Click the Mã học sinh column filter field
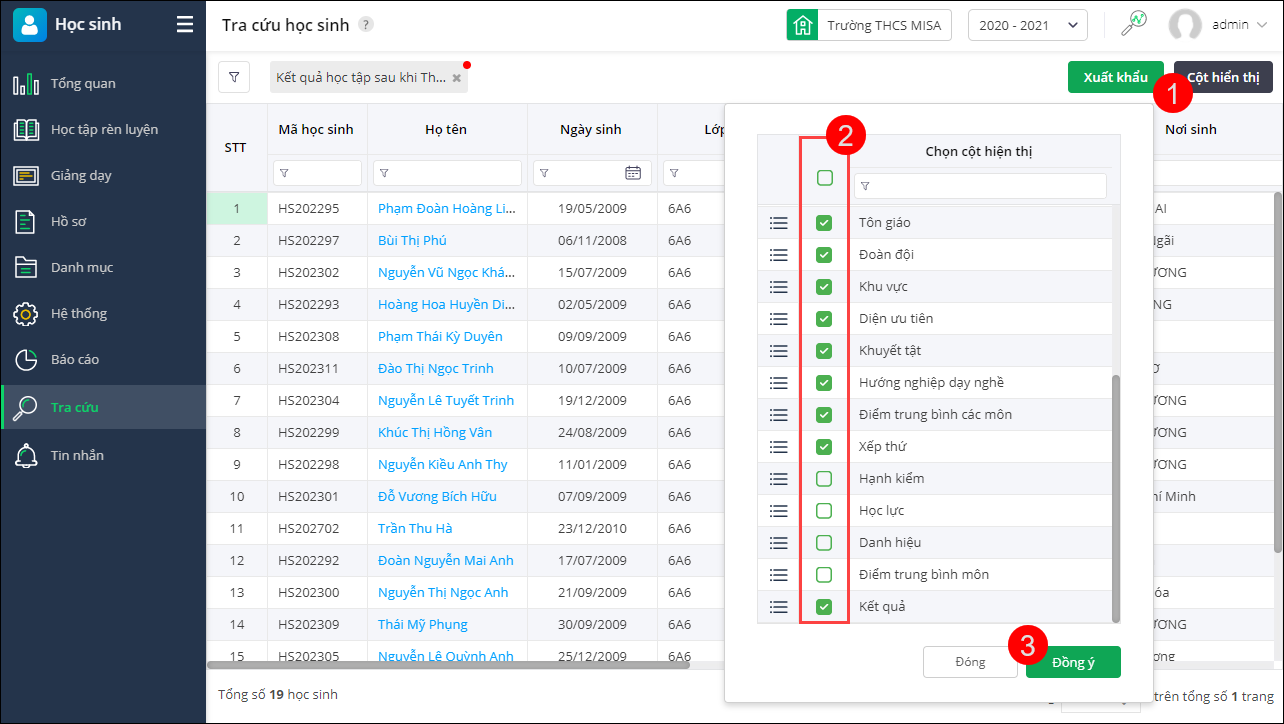The height and width of the screenshot is (724, 1284). (x=317, y=173)
